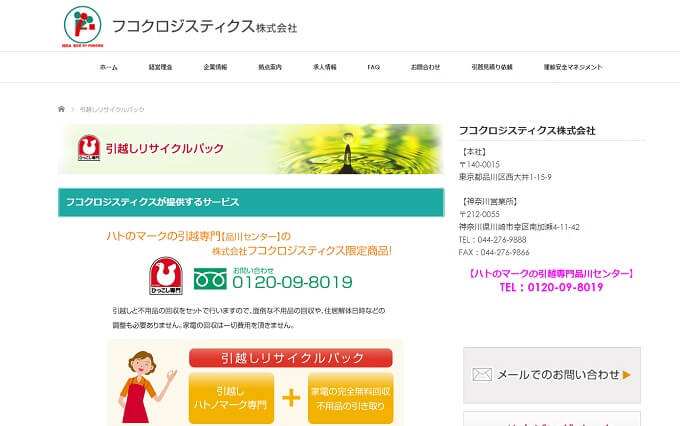Viewport: 680px width, 426px height.
Task: Click the postal code 〒140-0015
Action: click(x=479, y=164)
